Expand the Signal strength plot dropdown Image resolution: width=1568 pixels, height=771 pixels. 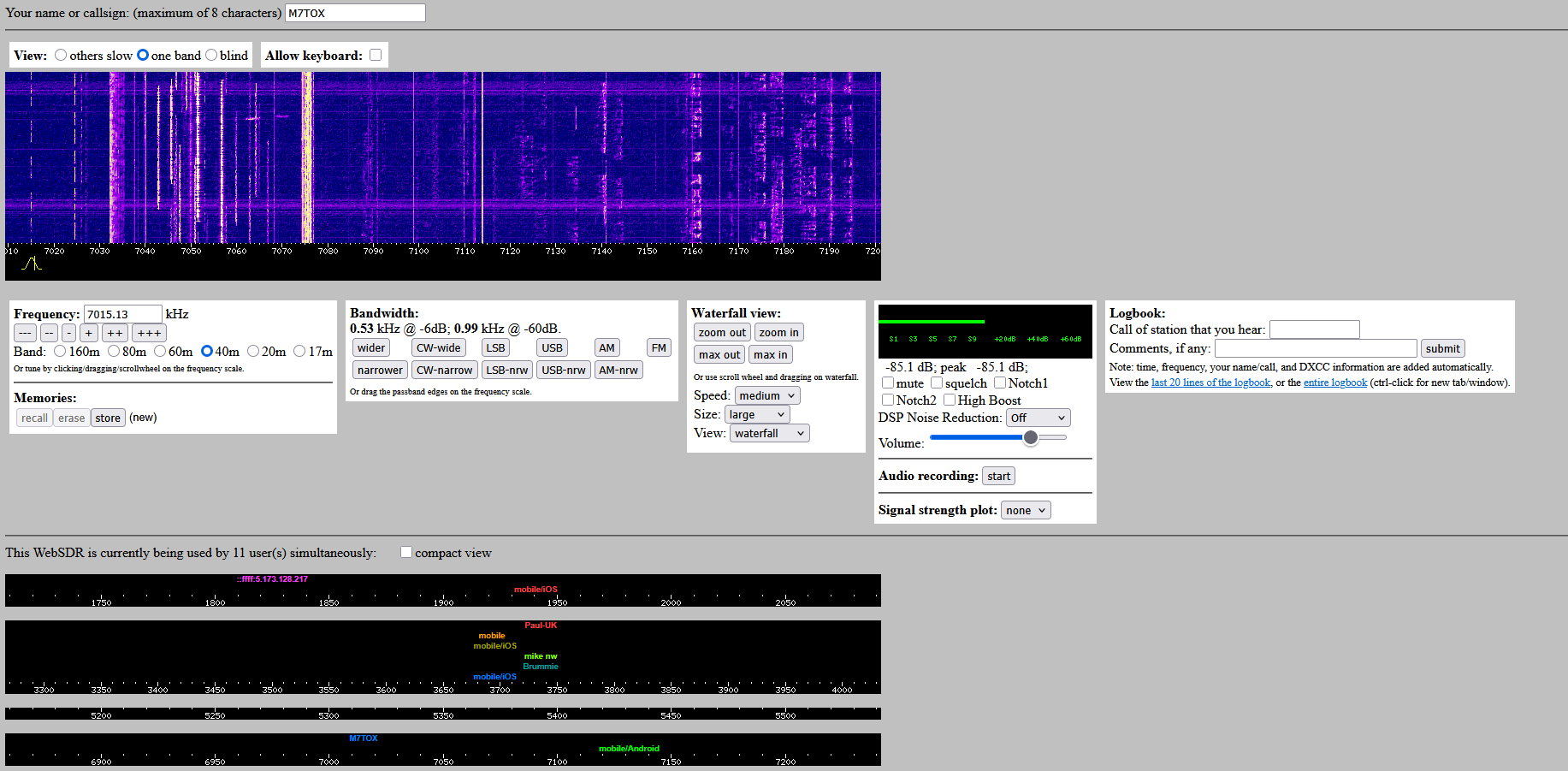point(1026,510)
